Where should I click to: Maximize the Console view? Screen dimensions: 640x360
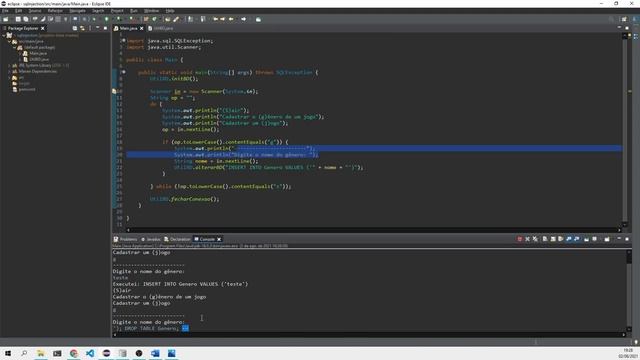pyautogui.click(x=627, y=239)
